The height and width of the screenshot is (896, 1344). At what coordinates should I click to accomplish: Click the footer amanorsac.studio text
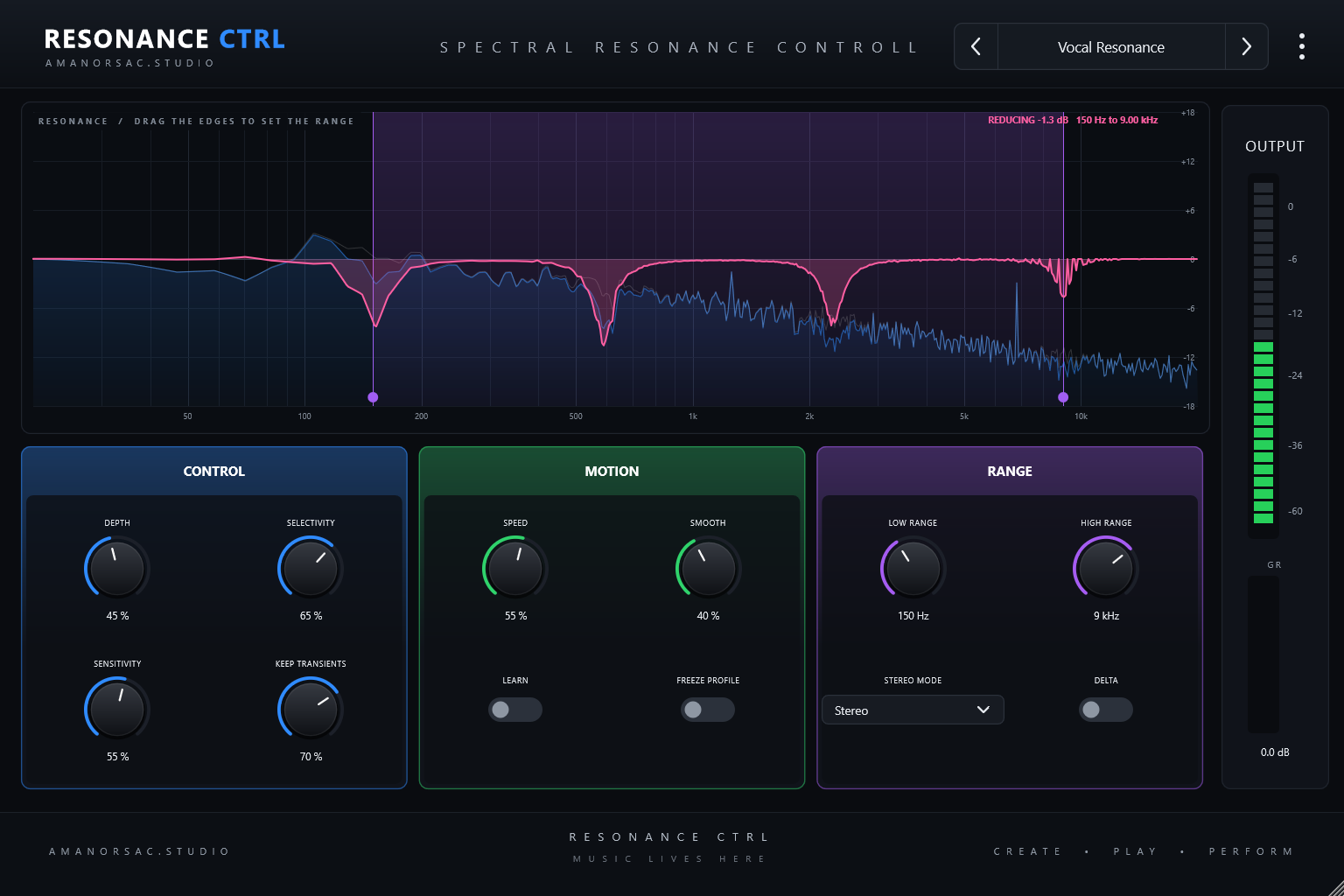139,851
